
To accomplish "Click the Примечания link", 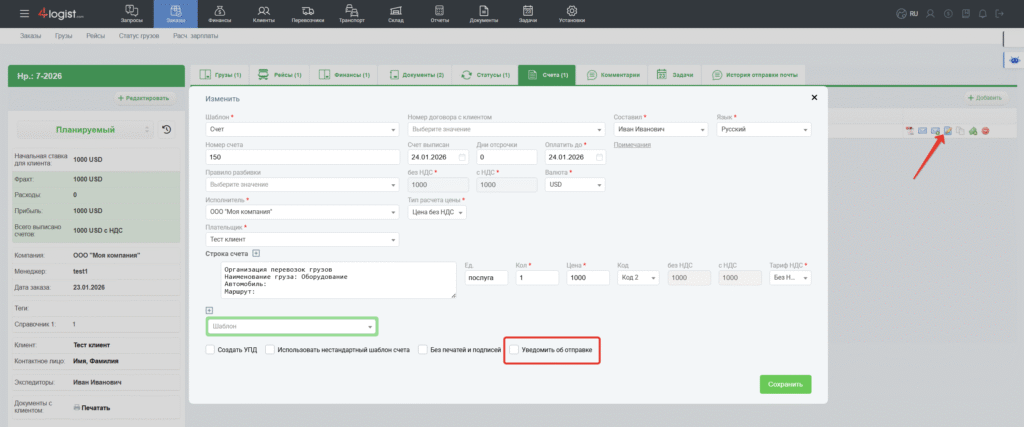I will tap(632, 145).
